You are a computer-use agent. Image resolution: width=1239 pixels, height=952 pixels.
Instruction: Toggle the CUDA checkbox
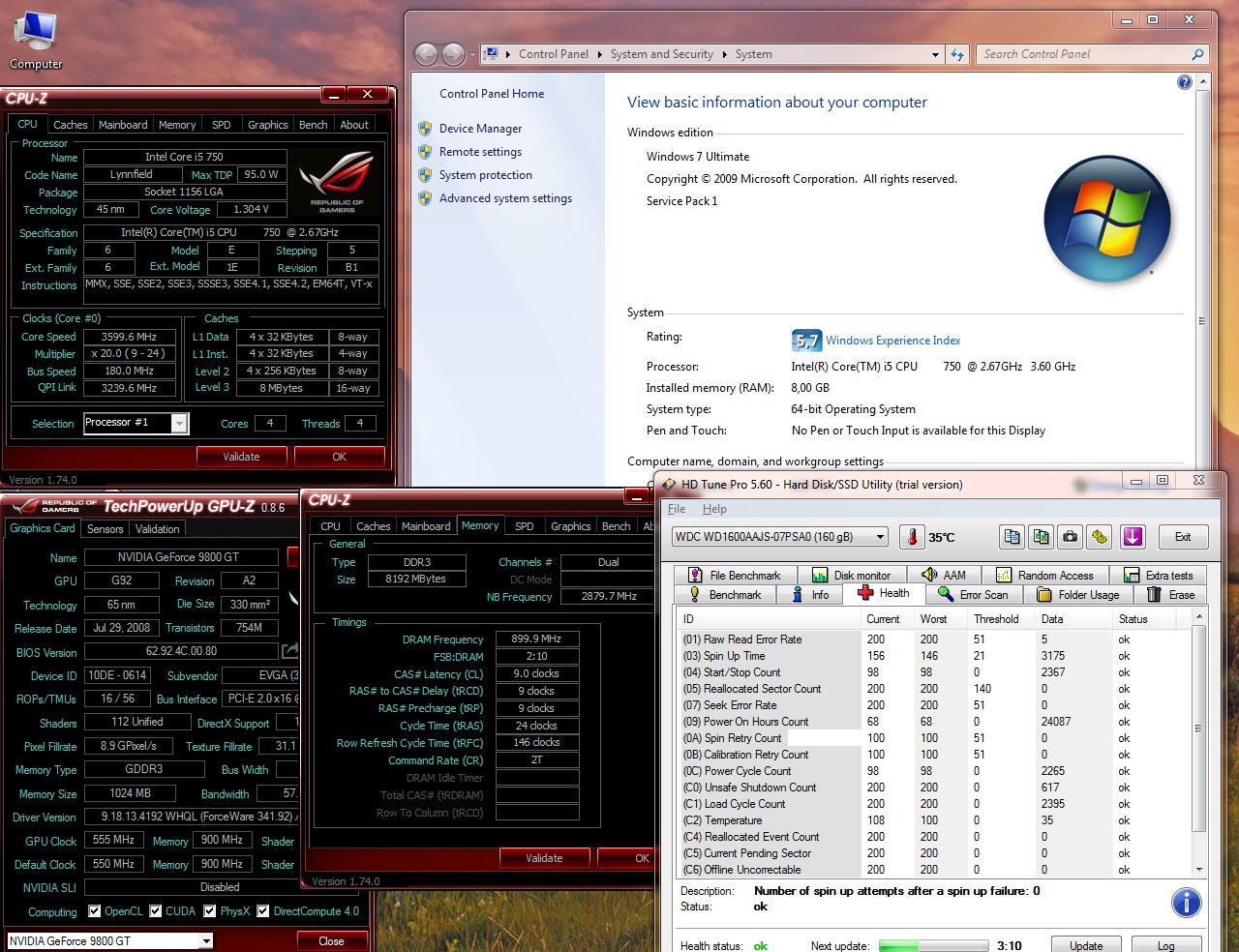(x=156, y=911)
